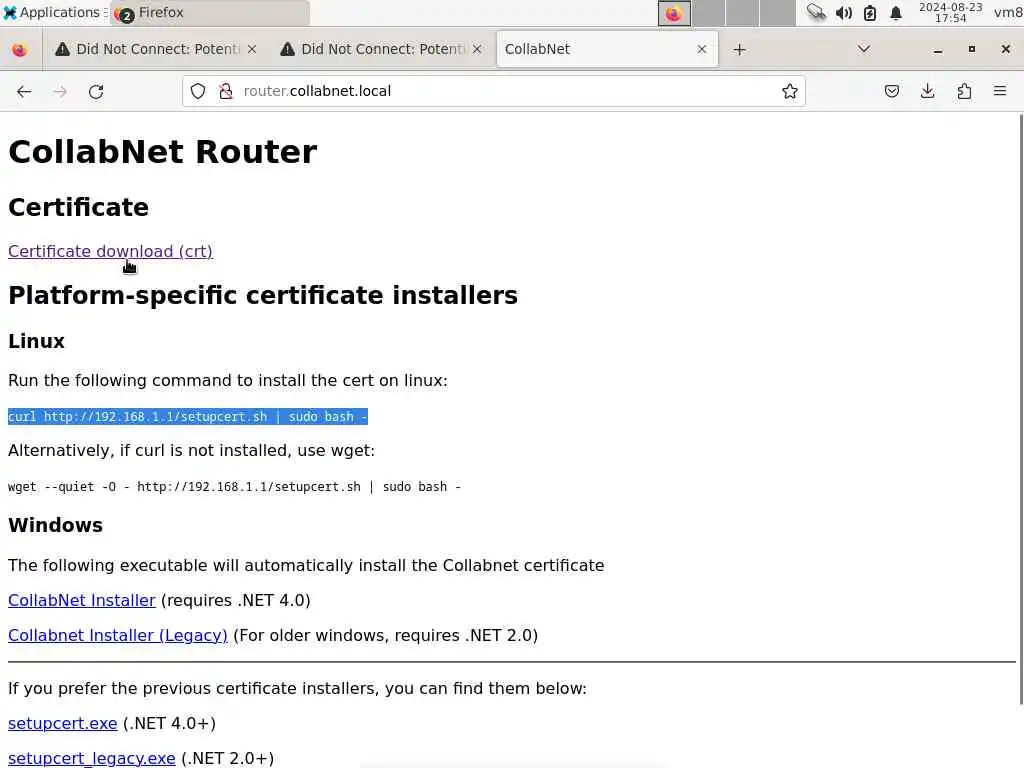Go back to the previous page
The image size is (1024, 768).
click(x=24, y=91)
